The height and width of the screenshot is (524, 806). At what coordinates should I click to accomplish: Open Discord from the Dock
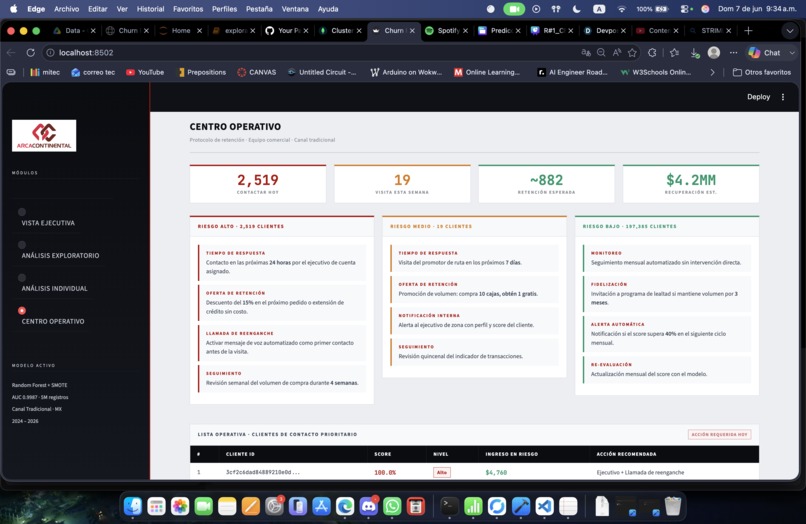(x=369, y=506)
